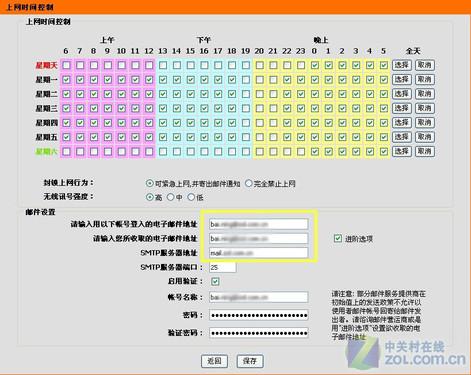The width and height of the screenshot is (471, 375).
Task: Click 取消 all-day button for 星期三
Action: point(425,108)
